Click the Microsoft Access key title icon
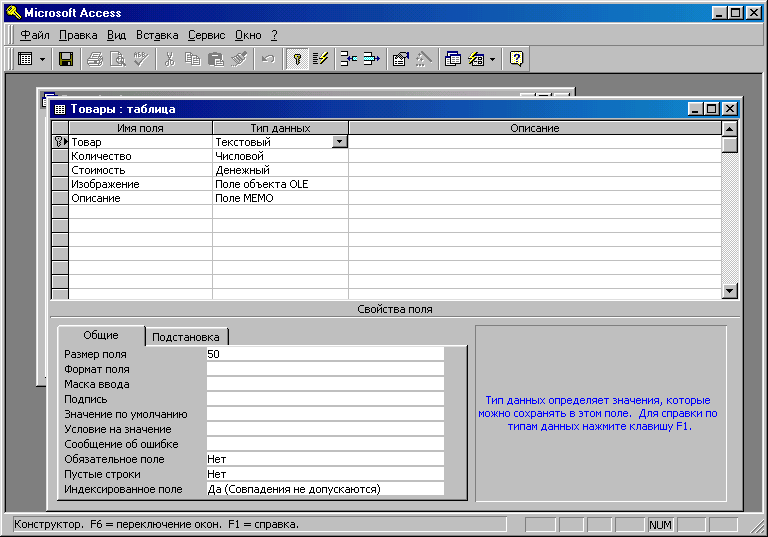Viewport: 768px width, 537px height. click(13, 13)
